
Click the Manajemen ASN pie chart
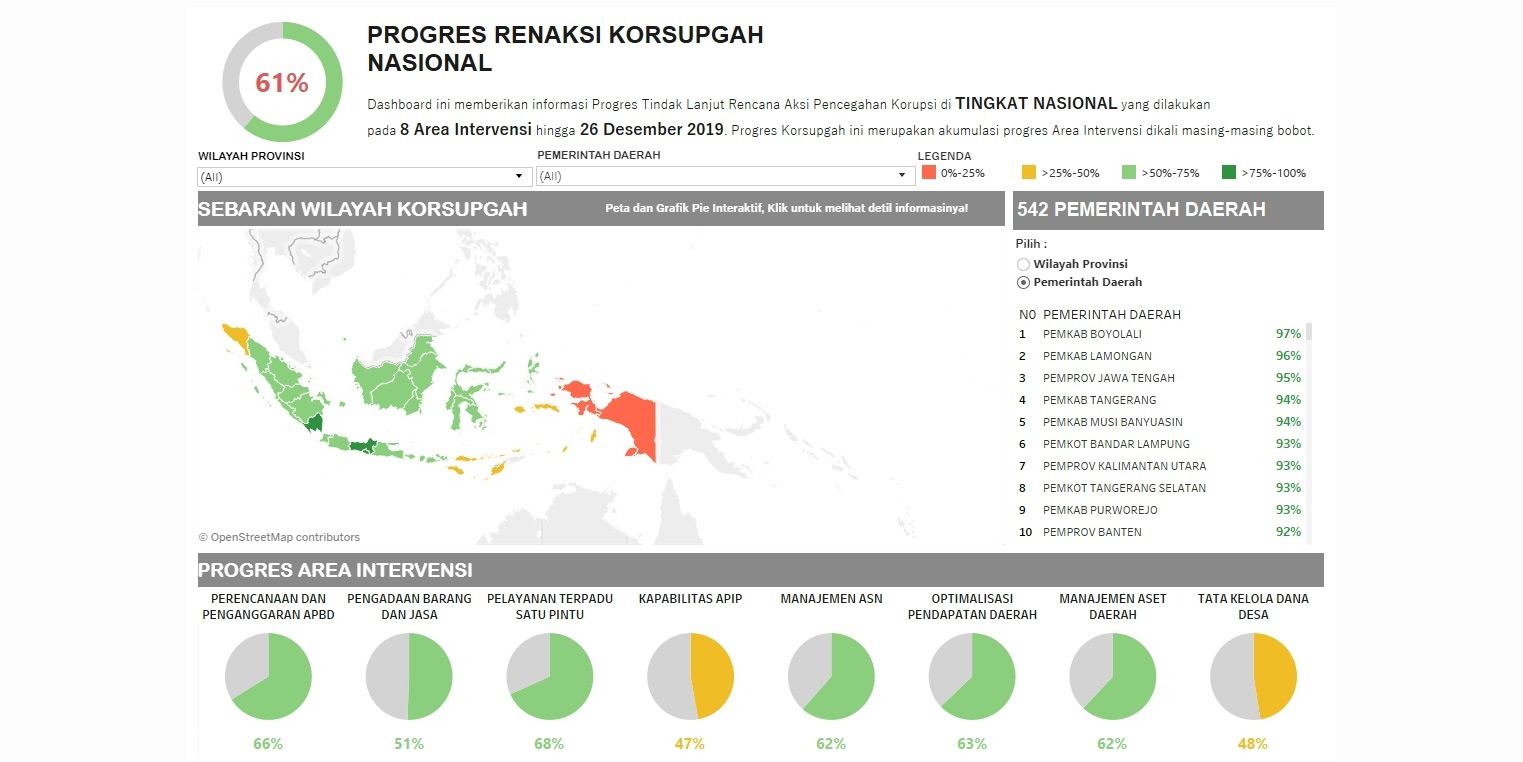(831, 676)
